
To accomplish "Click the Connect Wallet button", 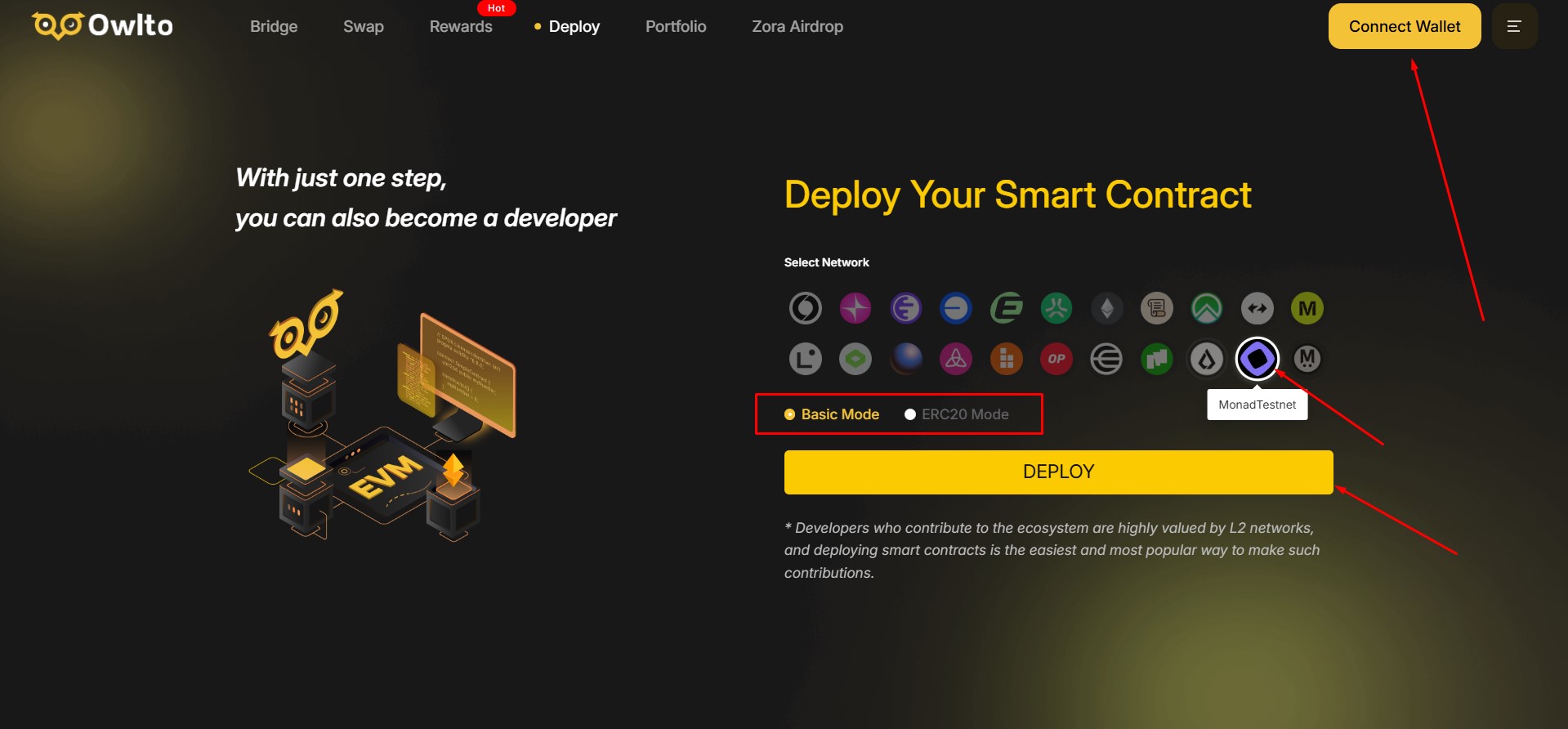I will click(1404, 26).
